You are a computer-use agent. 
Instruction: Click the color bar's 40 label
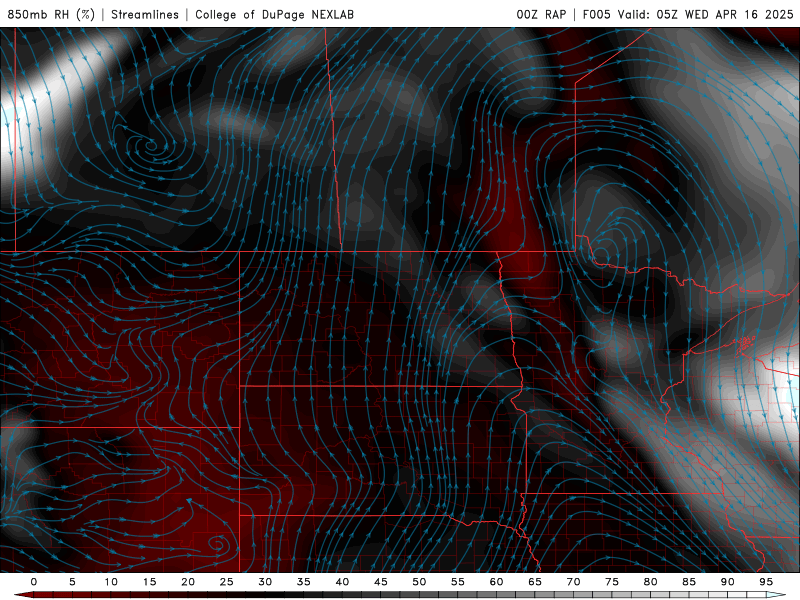(342, 582)
